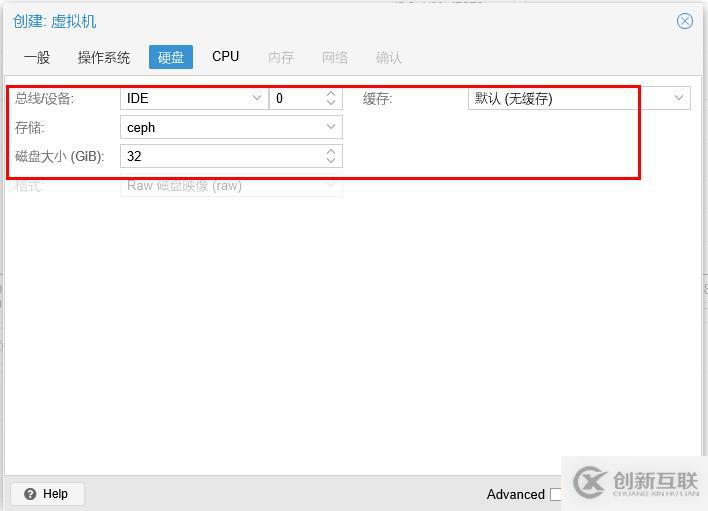The height and width of the screenshot is (511, 708).
Task: Click the 创建: 虚拟机 dialog title
Action: click(54, 21)
